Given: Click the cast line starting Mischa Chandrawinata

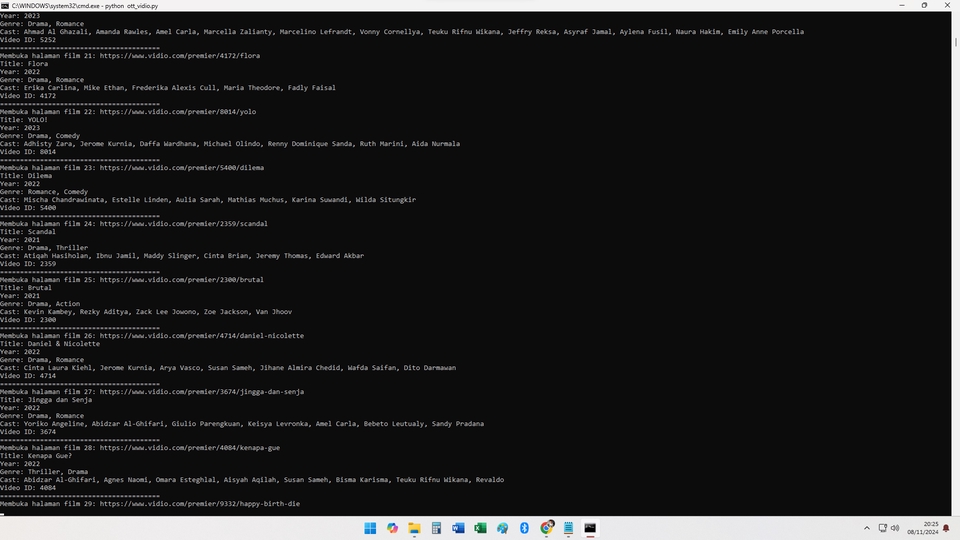Looking at the screenshot, I should point(208,200).
